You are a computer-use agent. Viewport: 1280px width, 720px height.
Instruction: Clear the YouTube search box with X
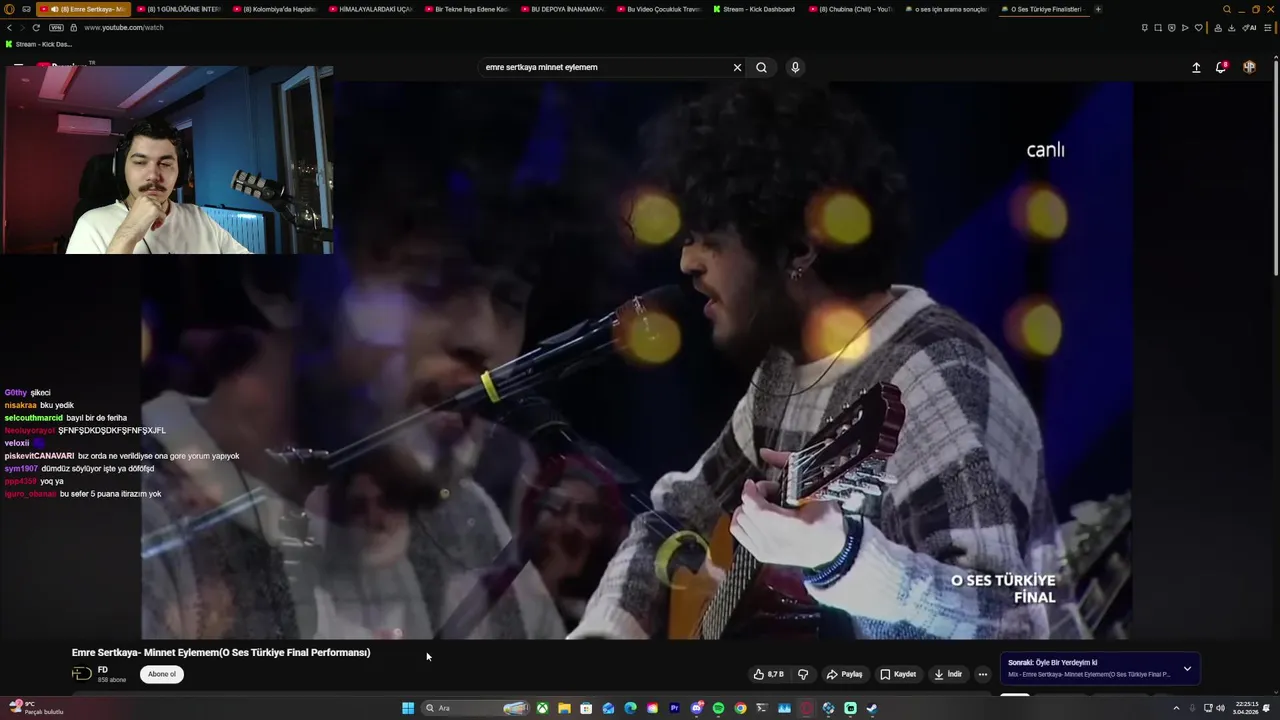[x=737, y=67]
